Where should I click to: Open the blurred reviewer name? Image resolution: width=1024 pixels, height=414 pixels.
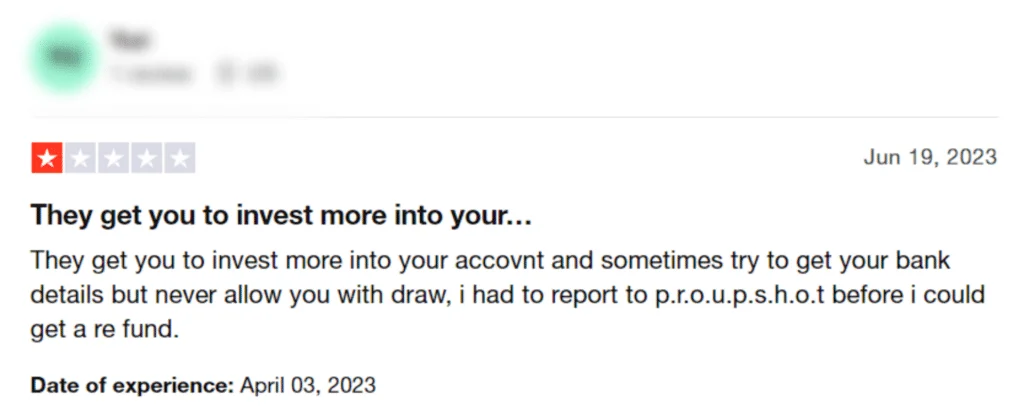click(129, 41)
